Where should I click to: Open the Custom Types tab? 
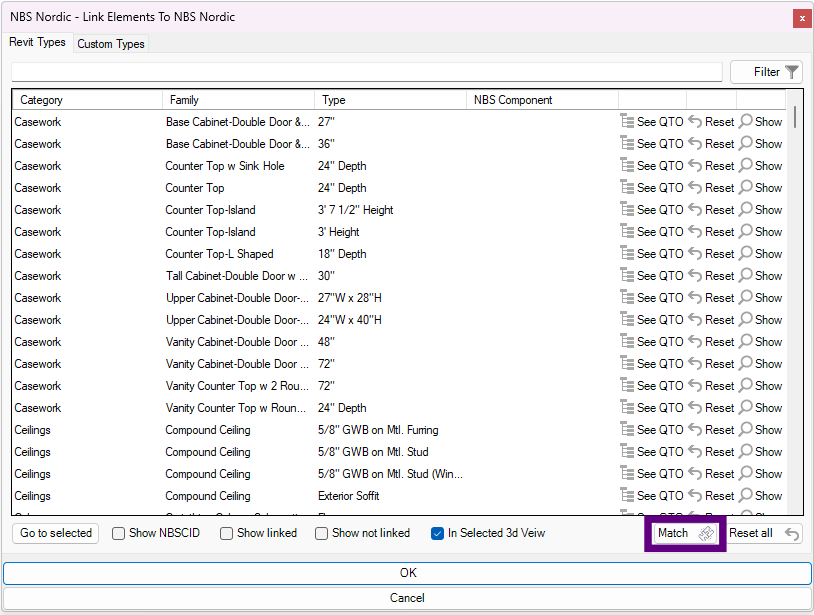(x=111, y=44)
